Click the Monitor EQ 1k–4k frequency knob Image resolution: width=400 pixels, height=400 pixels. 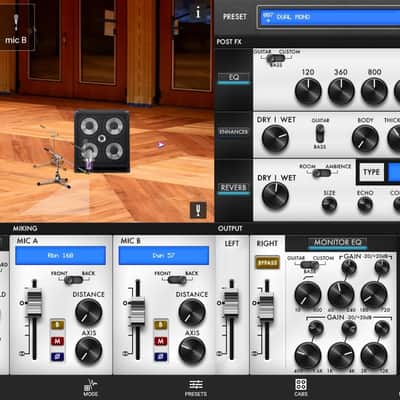[x=341, y=355]
